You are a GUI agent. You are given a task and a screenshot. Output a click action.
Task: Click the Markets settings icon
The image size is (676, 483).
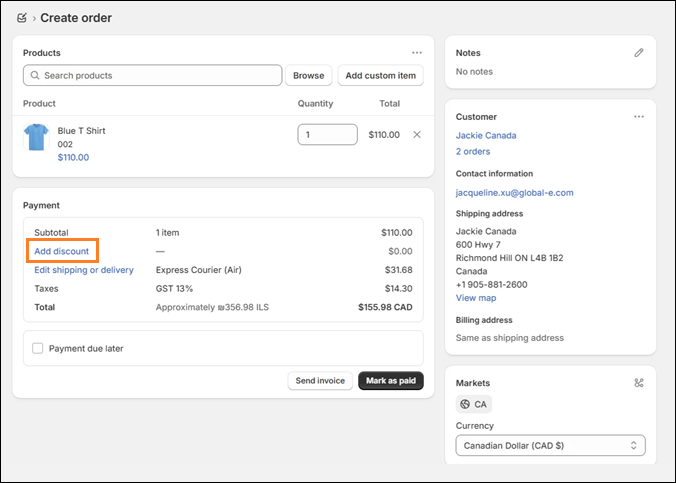click(638, 383)
